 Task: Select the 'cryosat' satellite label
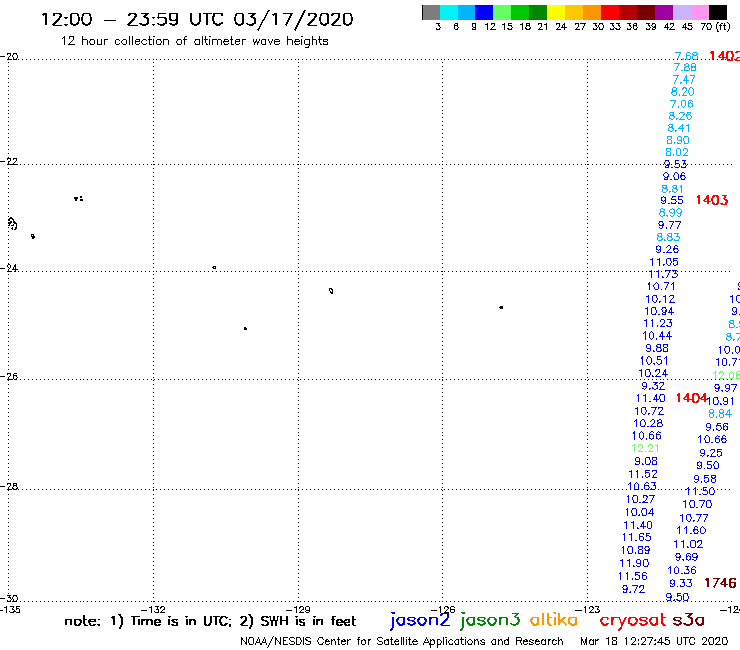point(633,620)
